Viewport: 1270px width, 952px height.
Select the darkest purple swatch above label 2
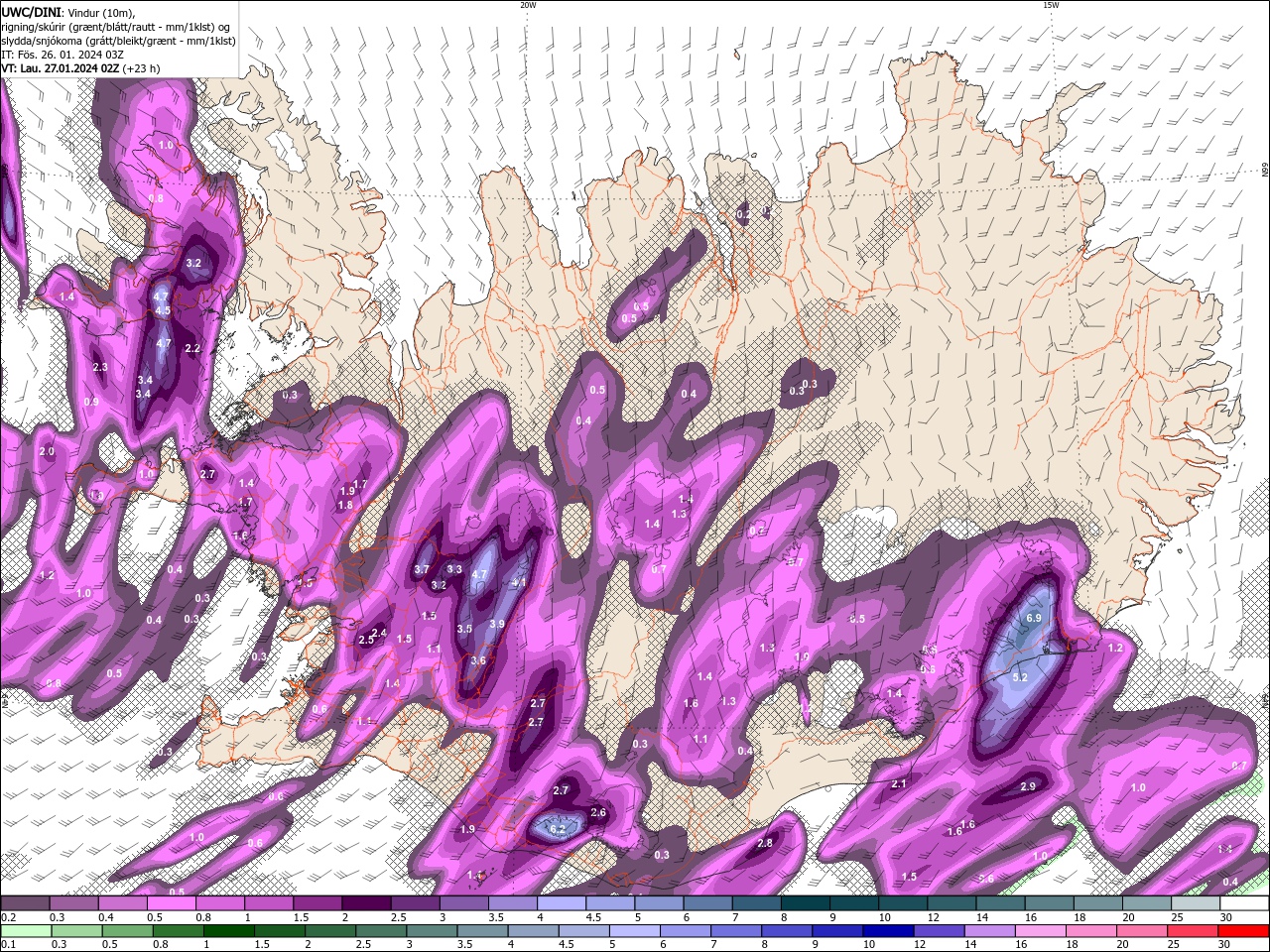tap(366, 903)
